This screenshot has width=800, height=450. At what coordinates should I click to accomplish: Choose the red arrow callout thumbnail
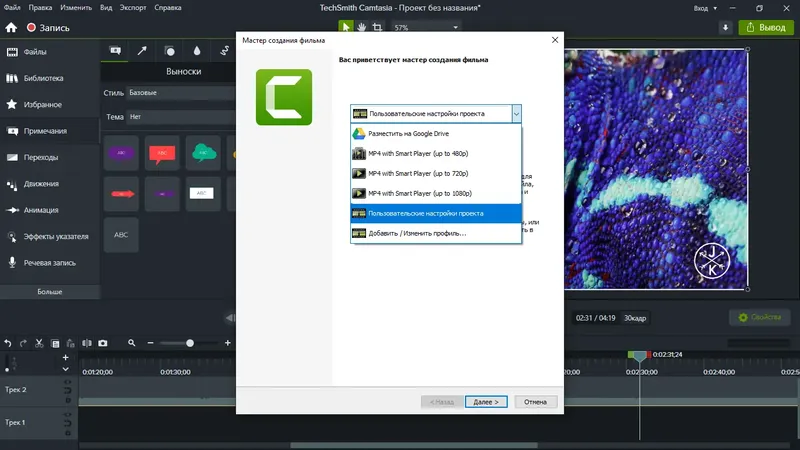tap(121, 194)
